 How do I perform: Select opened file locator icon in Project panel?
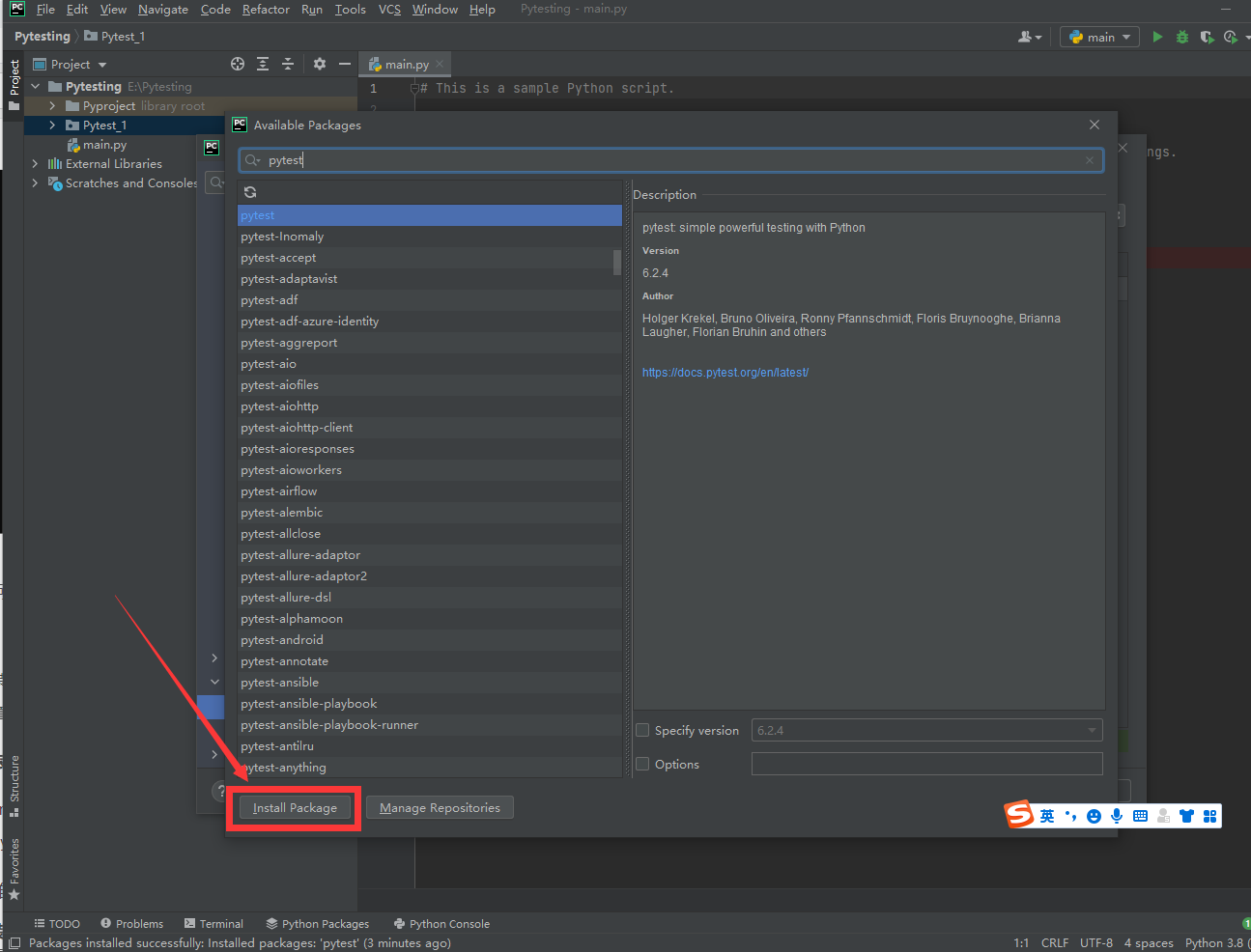click(x=238, y=64)
